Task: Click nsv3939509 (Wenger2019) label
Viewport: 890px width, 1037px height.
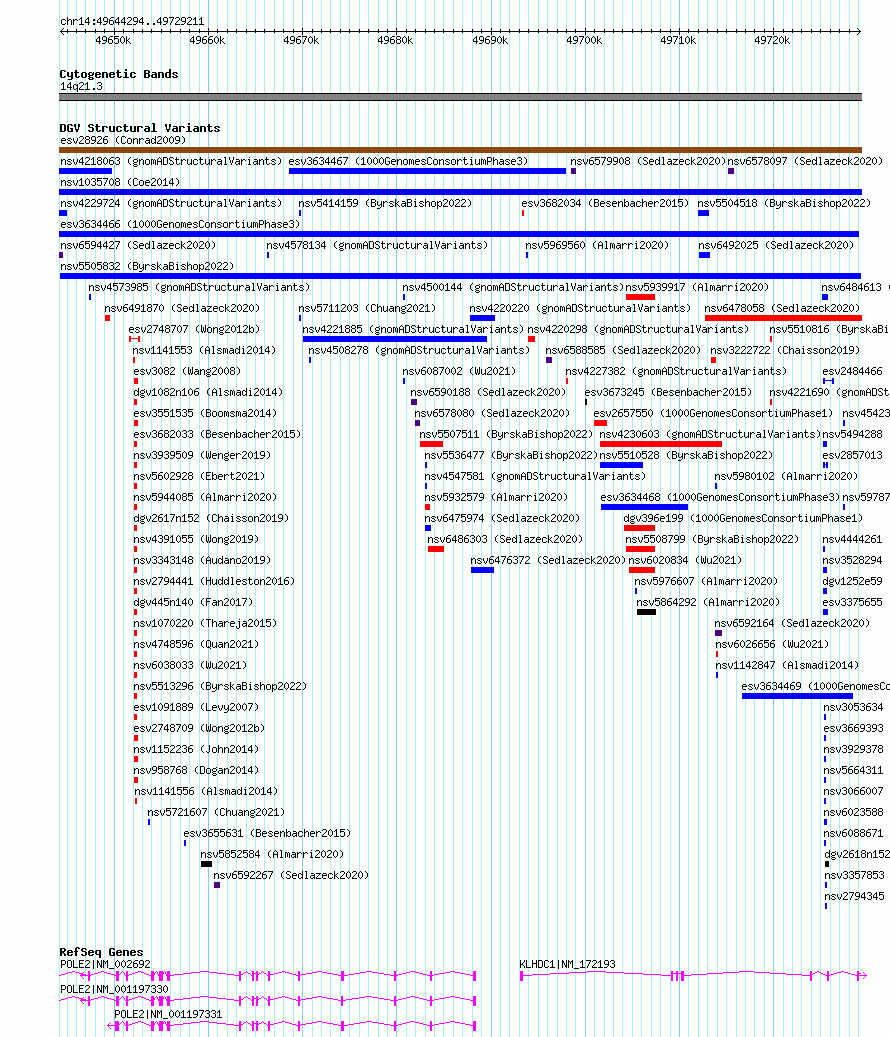Action: pyautogui.click(x=202, y=456)
